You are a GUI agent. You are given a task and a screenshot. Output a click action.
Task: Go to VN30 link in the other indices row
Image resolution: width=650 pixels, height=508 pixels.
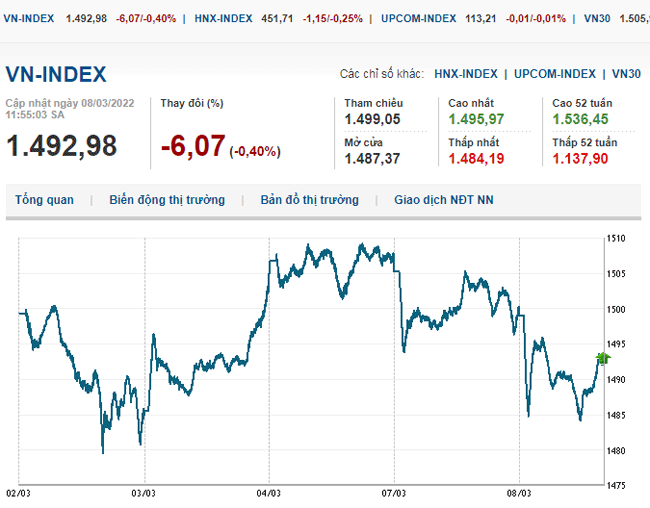(626, 74)
